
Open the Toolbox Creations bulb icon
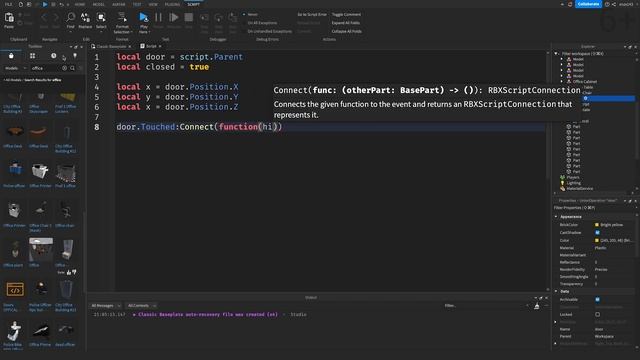[75, 56]
